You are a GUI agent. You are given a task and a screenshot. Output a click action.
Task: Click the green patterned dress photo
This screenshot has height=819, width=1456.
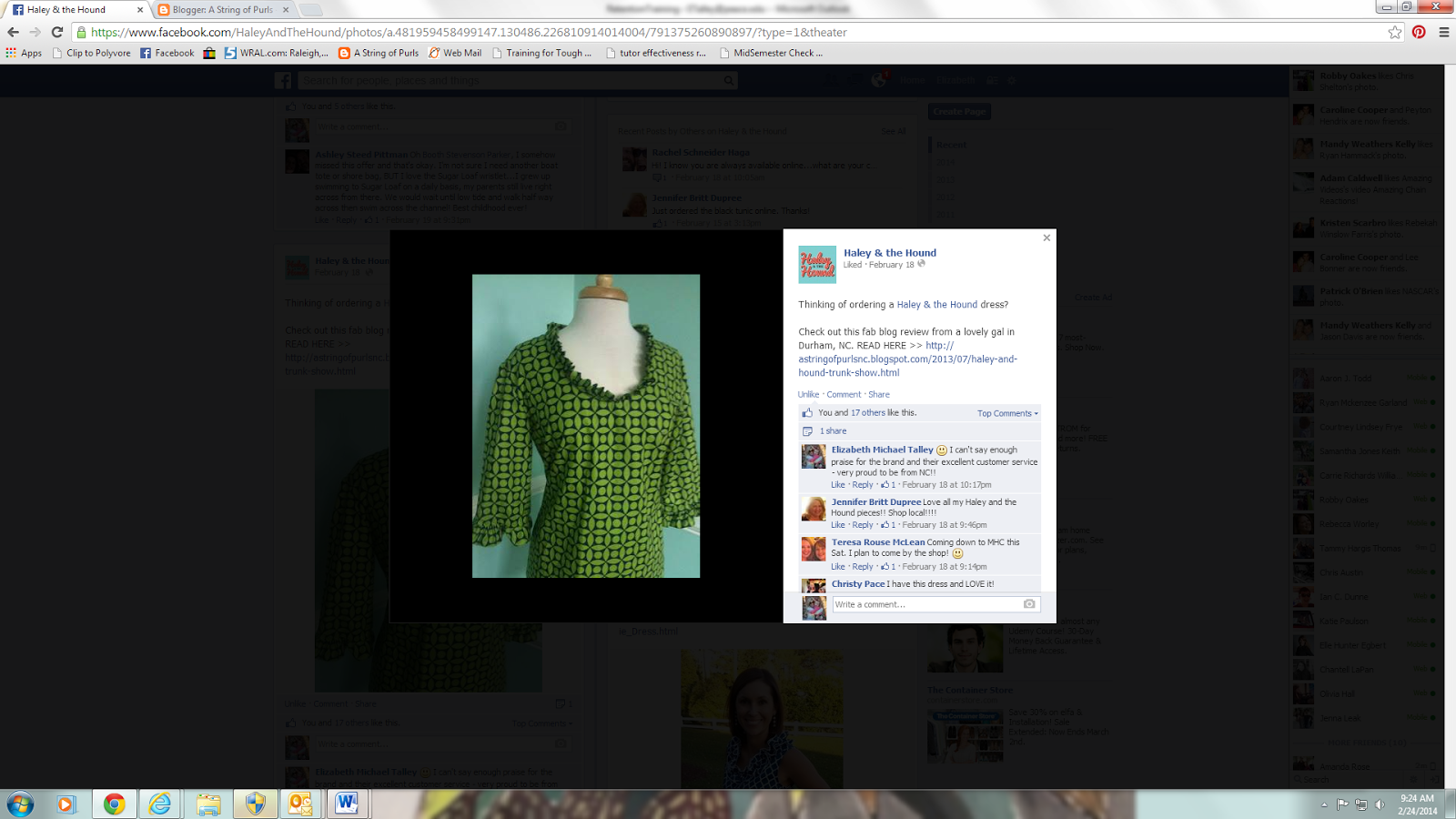point(586,426)
